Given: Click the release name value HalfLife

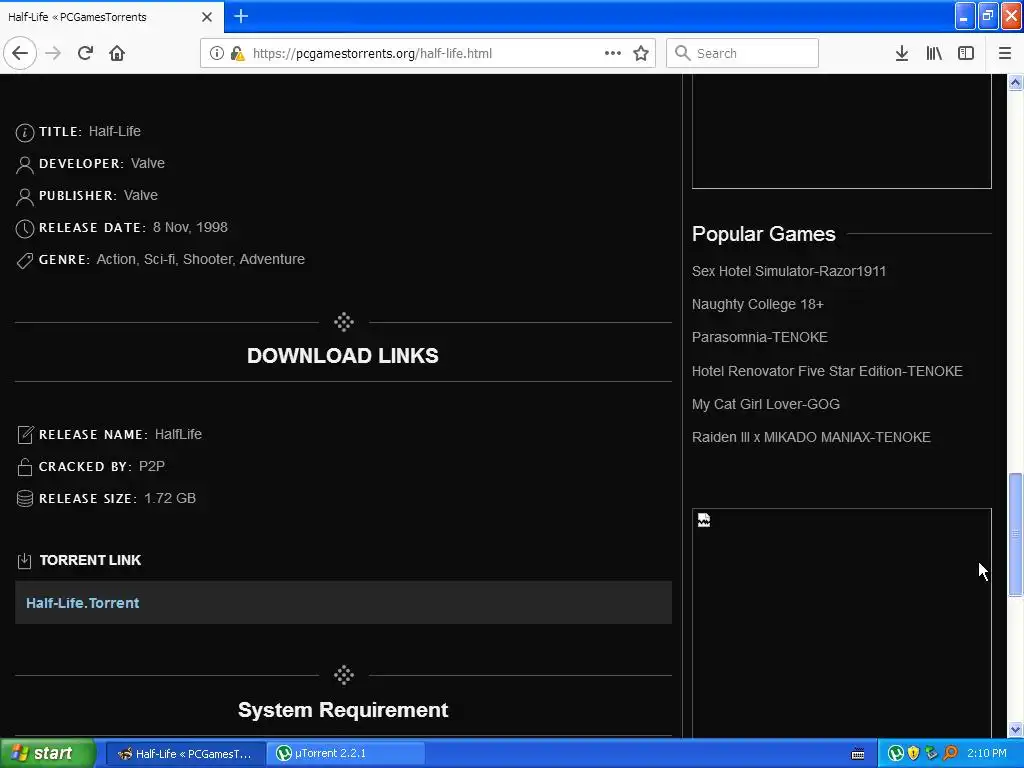Looking at the screenshot, I should (178, 434).
